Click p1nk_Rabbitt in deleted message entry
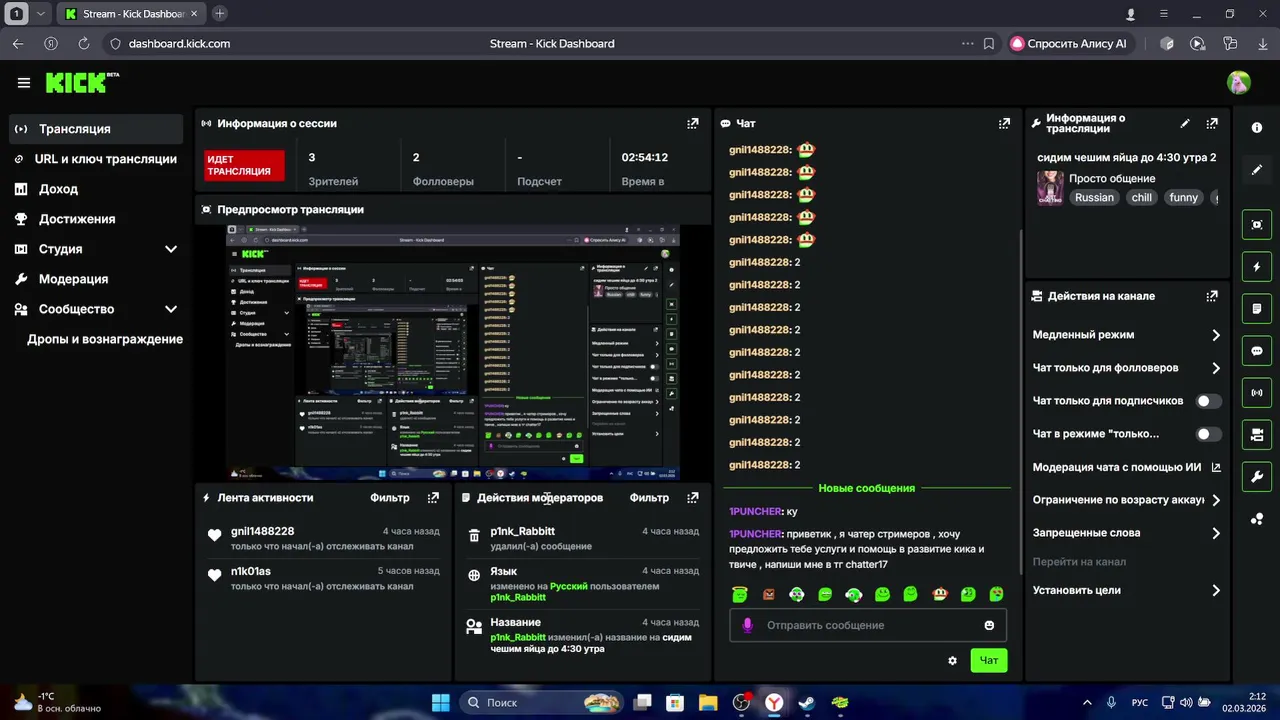 (x=522, y=531)
